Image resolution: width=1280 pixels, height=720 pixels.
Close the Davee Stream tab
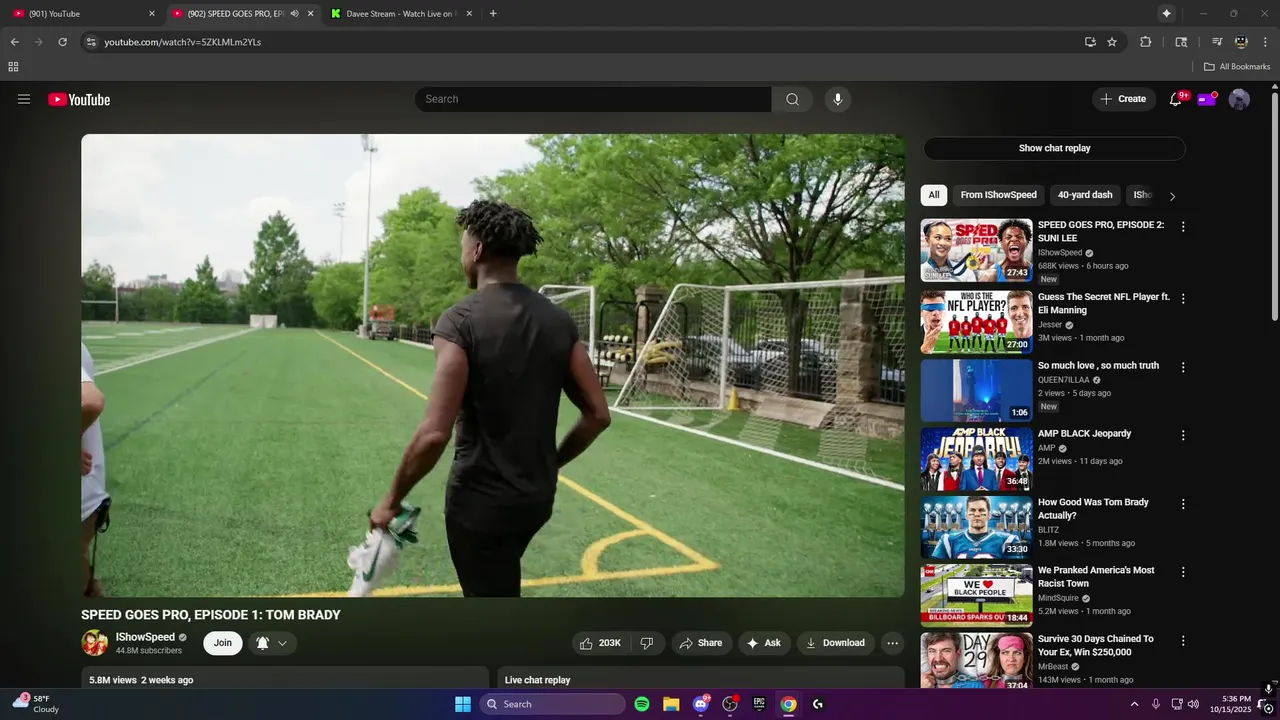[470, 14]
